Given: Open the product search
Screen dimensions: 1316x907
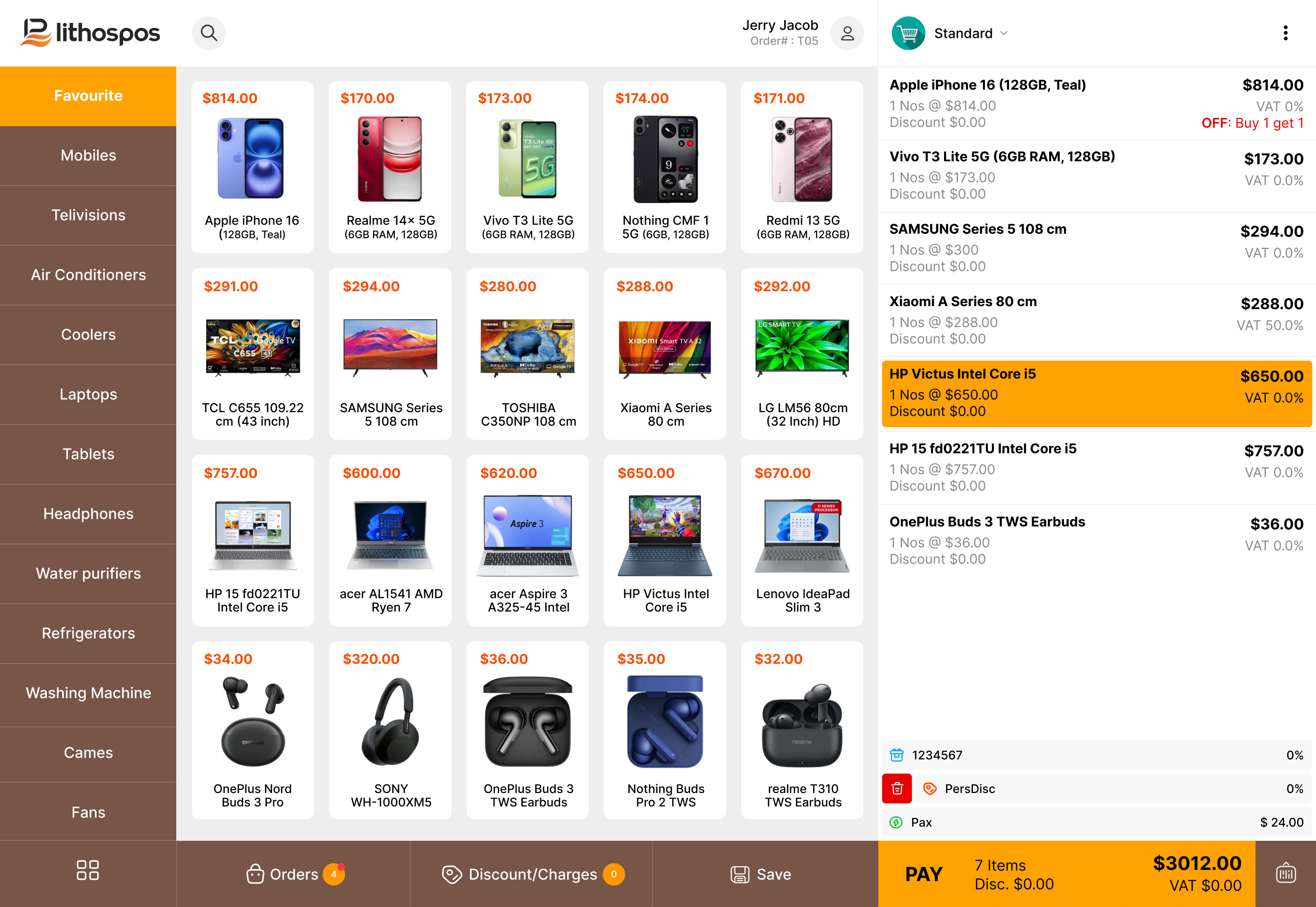Looking at the screenshot, I should (x=209, y=33).
